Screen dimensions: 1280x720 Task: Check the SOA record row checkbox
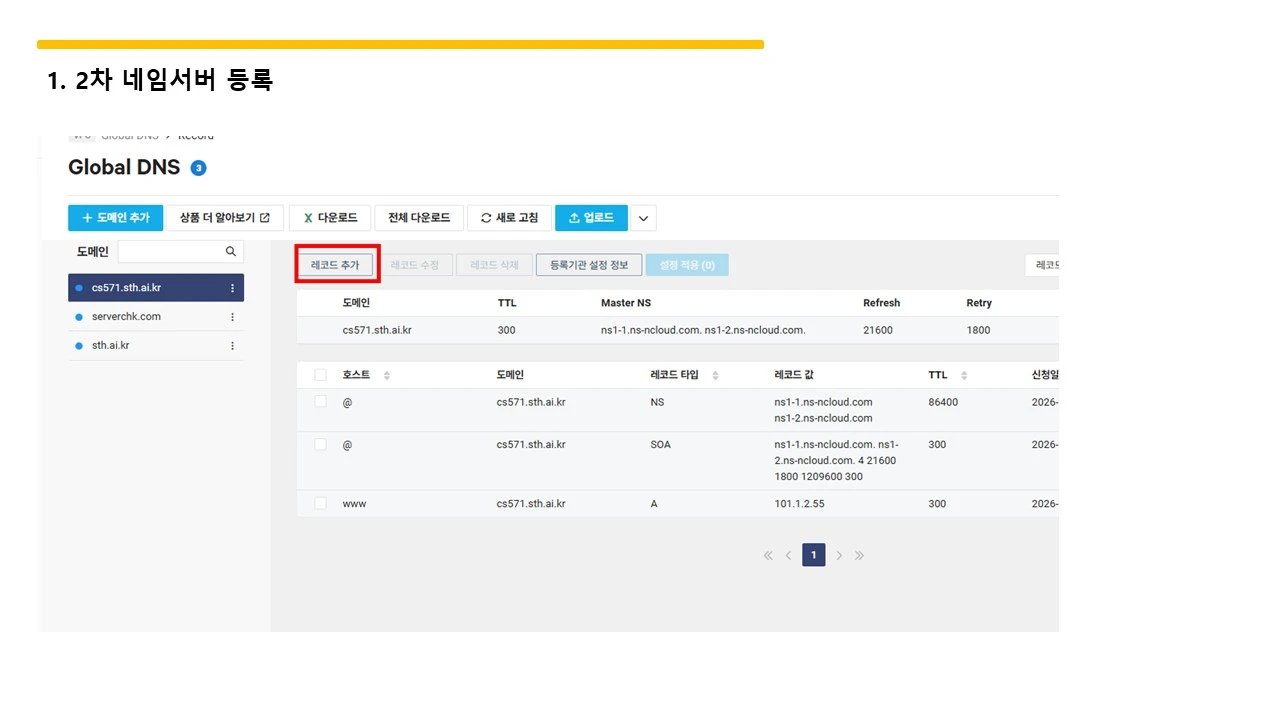(321, 445)
